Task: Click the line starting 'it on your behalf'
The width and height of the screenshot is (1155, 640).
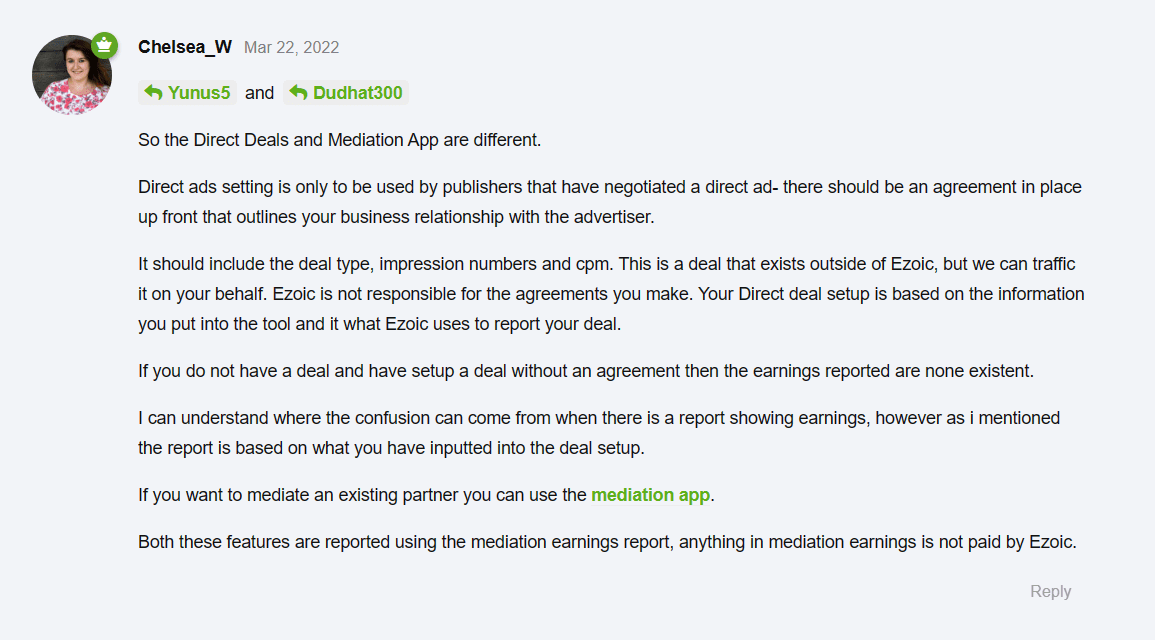Action: pyautogui.click(x=611, y=295)
